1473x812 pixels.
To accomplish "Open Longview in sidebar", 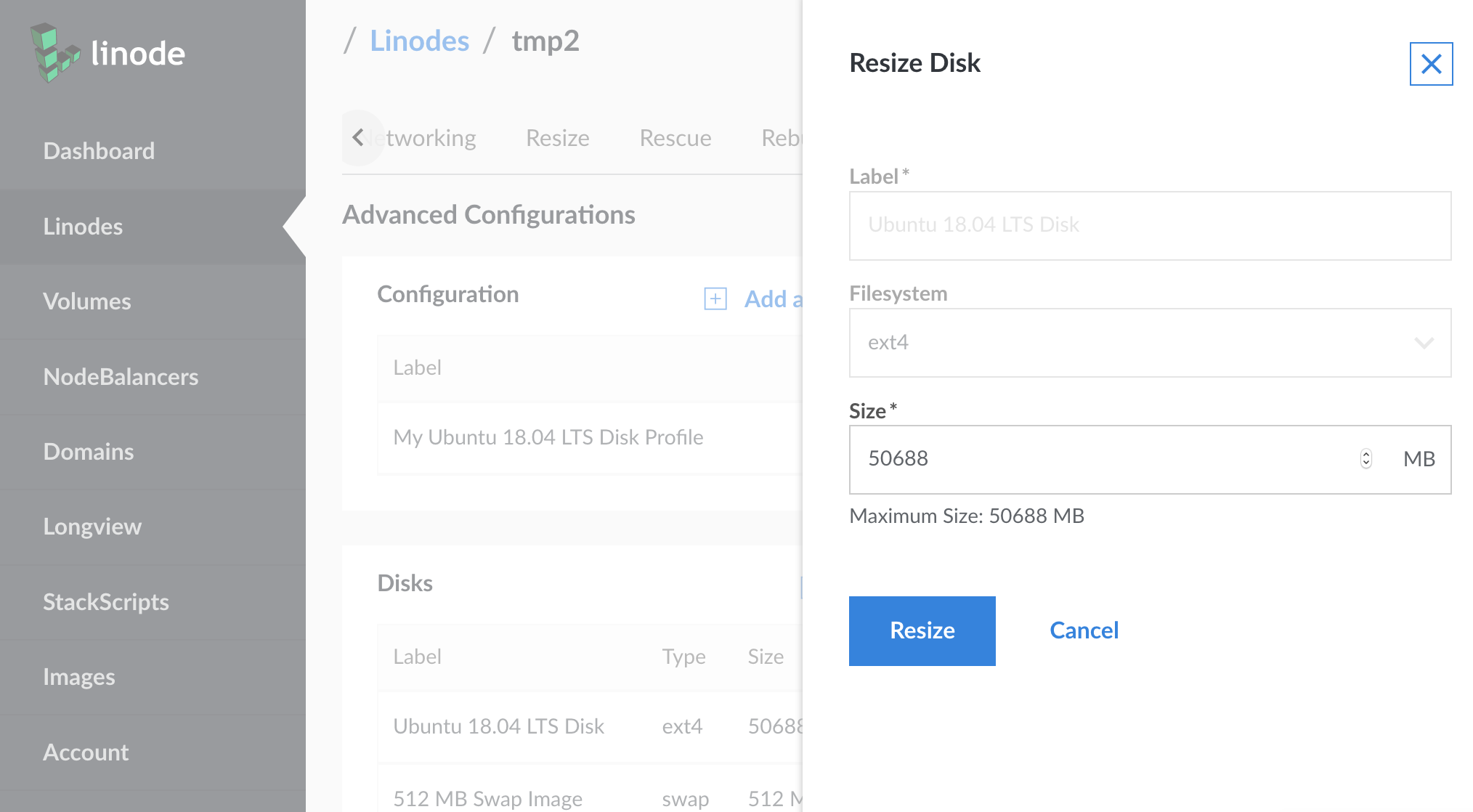I will tap(153, 527).
